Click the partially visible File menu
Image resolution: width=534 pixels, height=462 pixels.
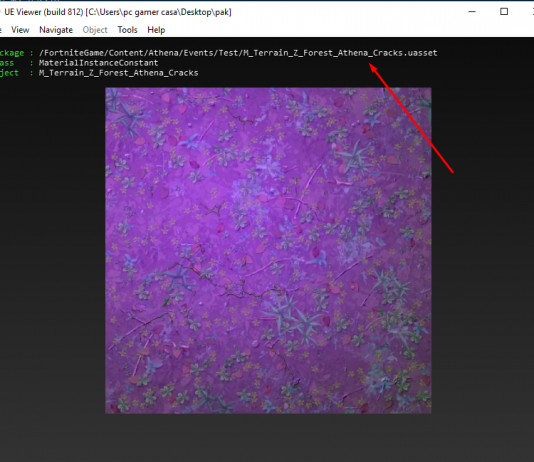(1, 30)
